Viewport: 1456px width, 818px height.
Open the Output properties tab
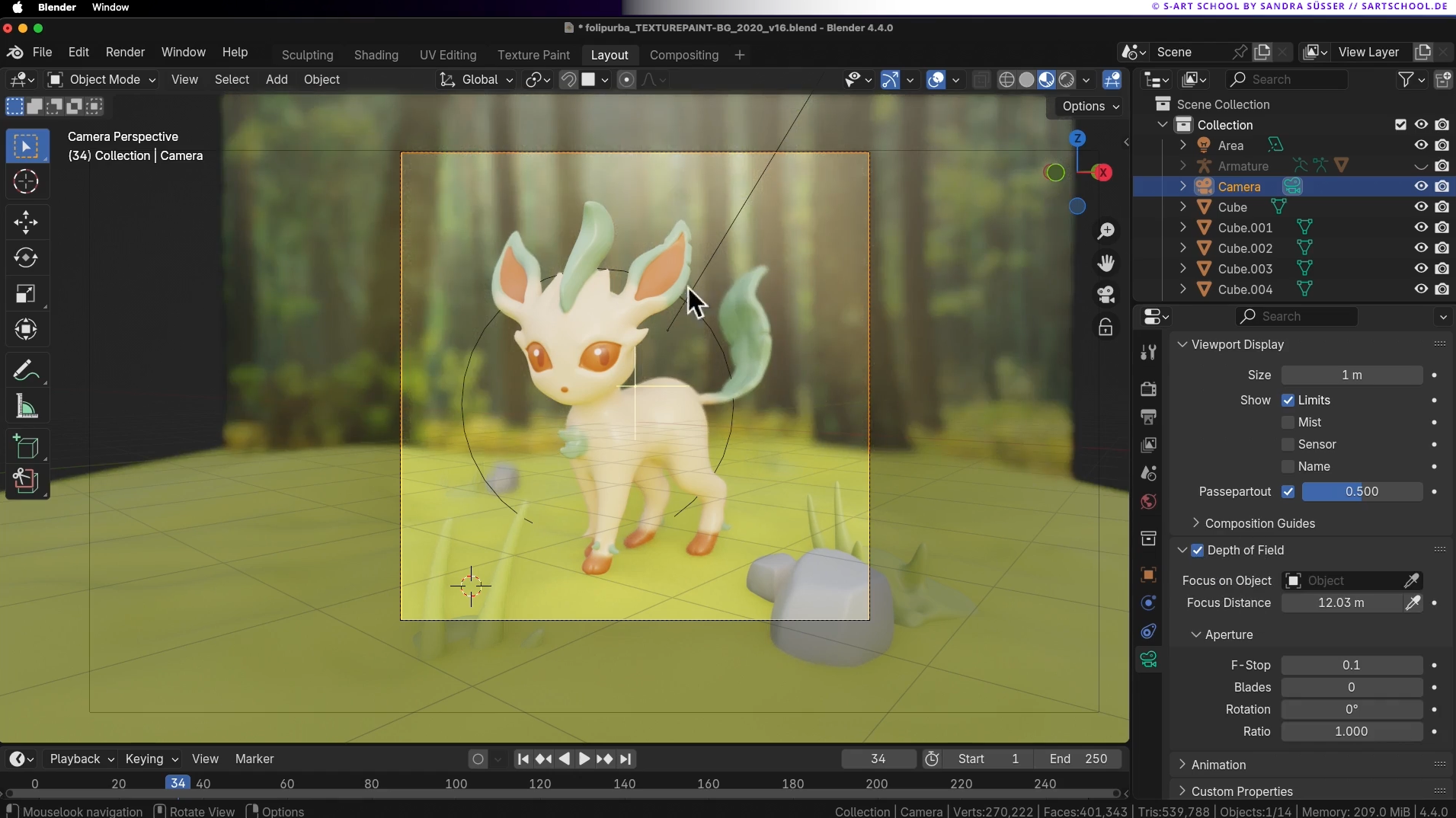(x=1149, y=417)
